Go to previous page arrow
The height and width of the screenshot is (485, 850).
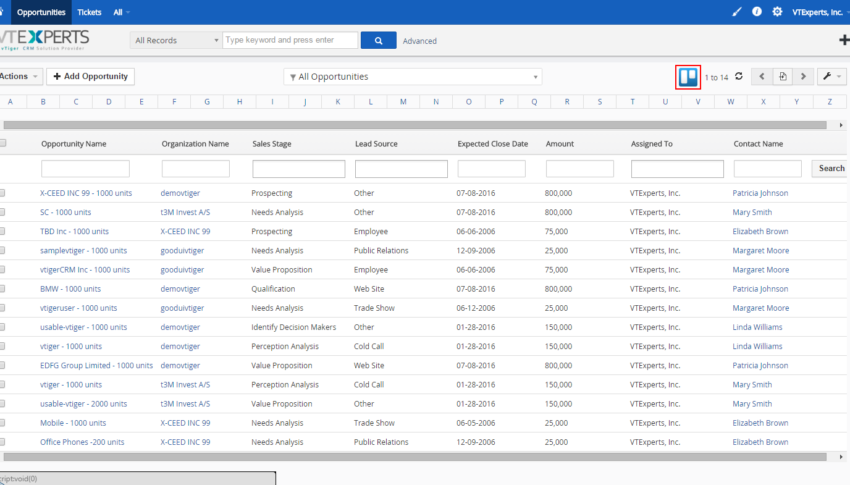762,76
